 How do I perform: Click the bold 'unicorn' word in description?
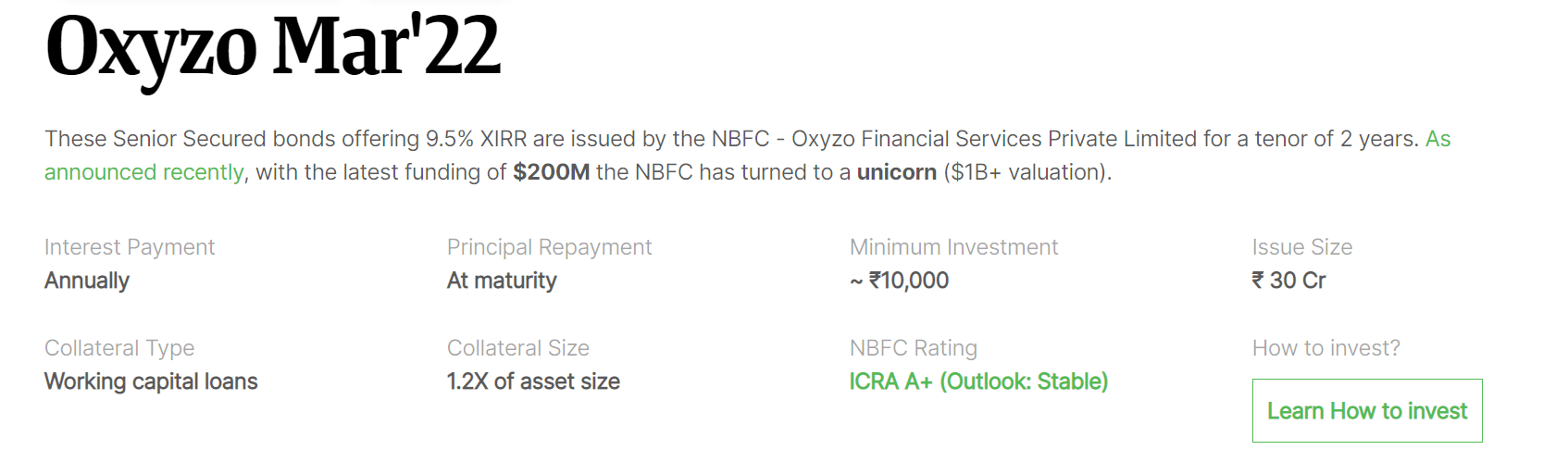point(897,172)
